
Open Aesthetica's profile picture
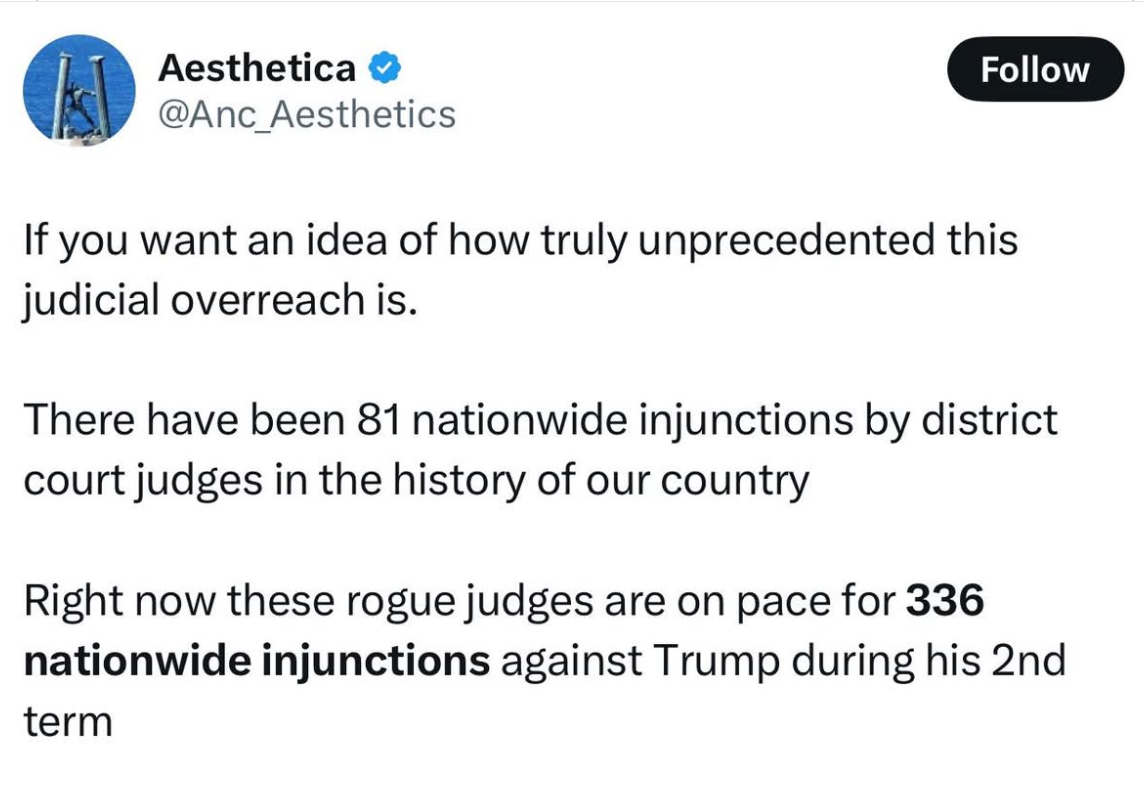coord(80,91)
